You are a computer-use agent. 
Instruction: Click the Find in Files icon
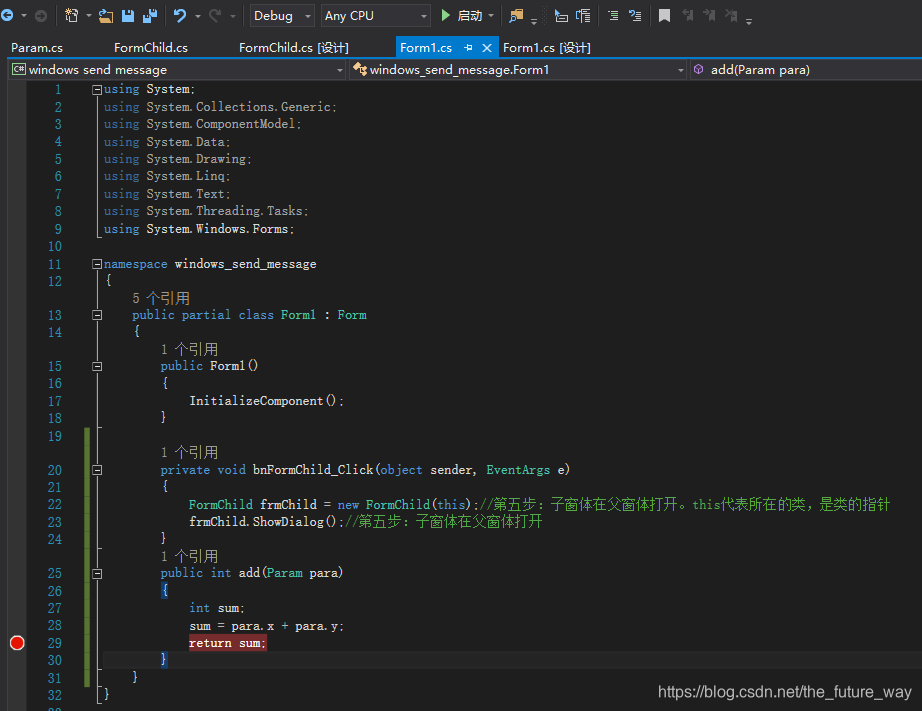(x=516, y=16)
